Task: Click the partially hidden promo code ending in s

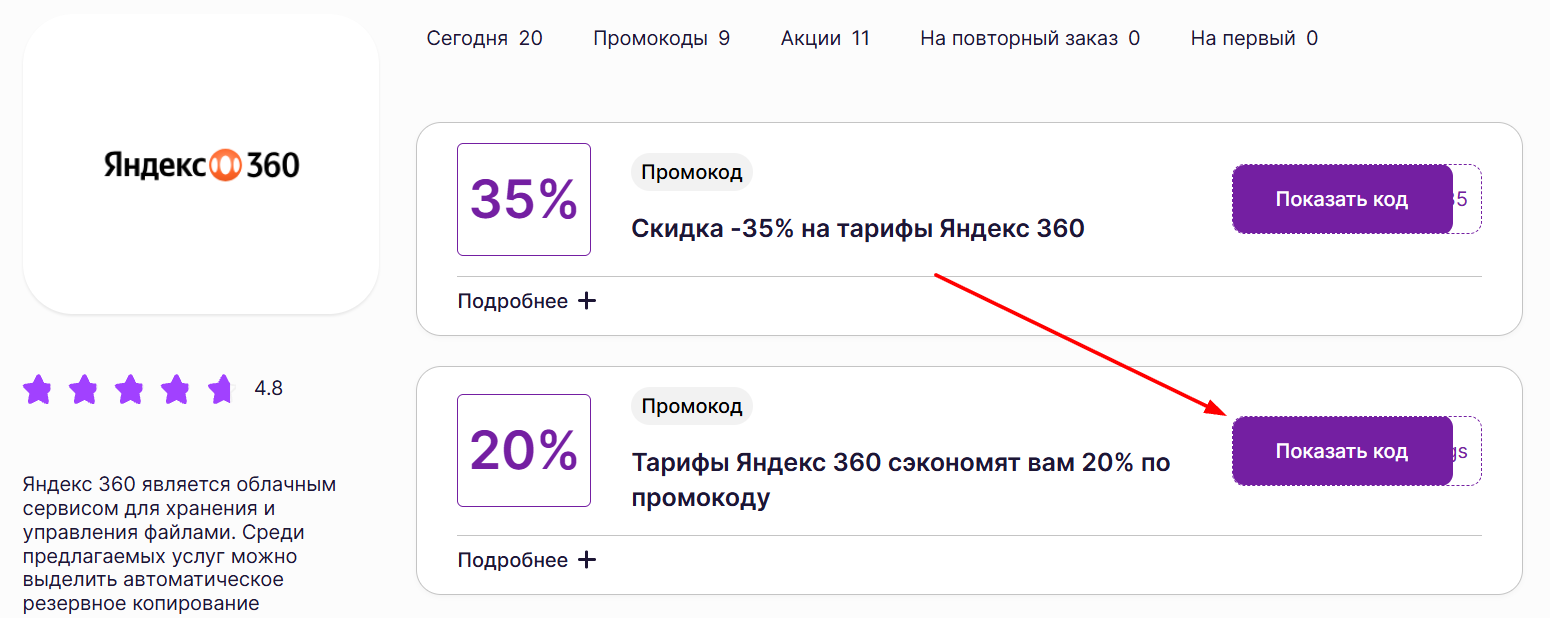Action: pos(1463,450)
